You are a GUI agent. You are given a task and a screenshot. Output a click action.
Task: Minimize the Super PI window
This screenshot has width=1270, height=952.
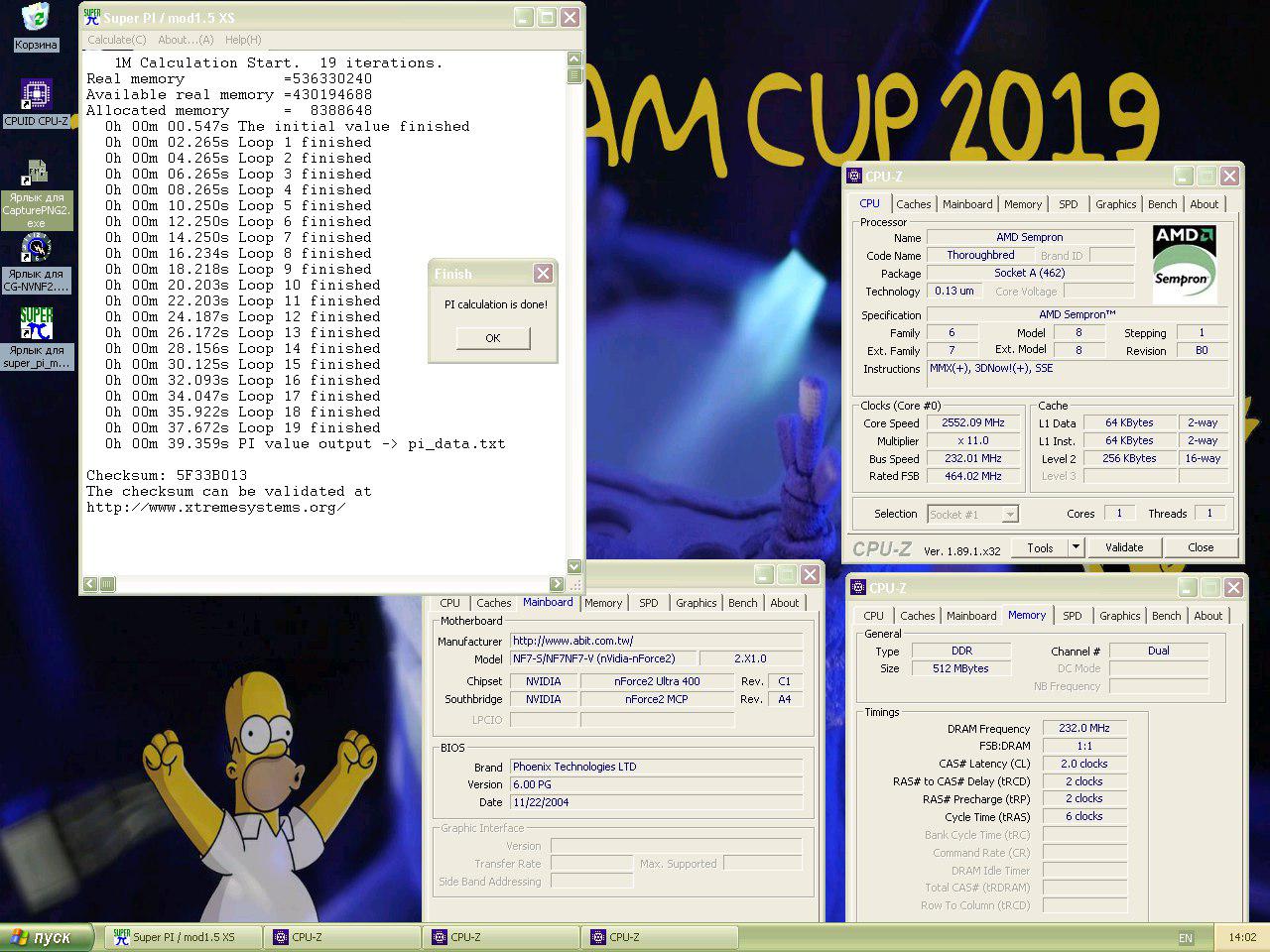(524, 17)
